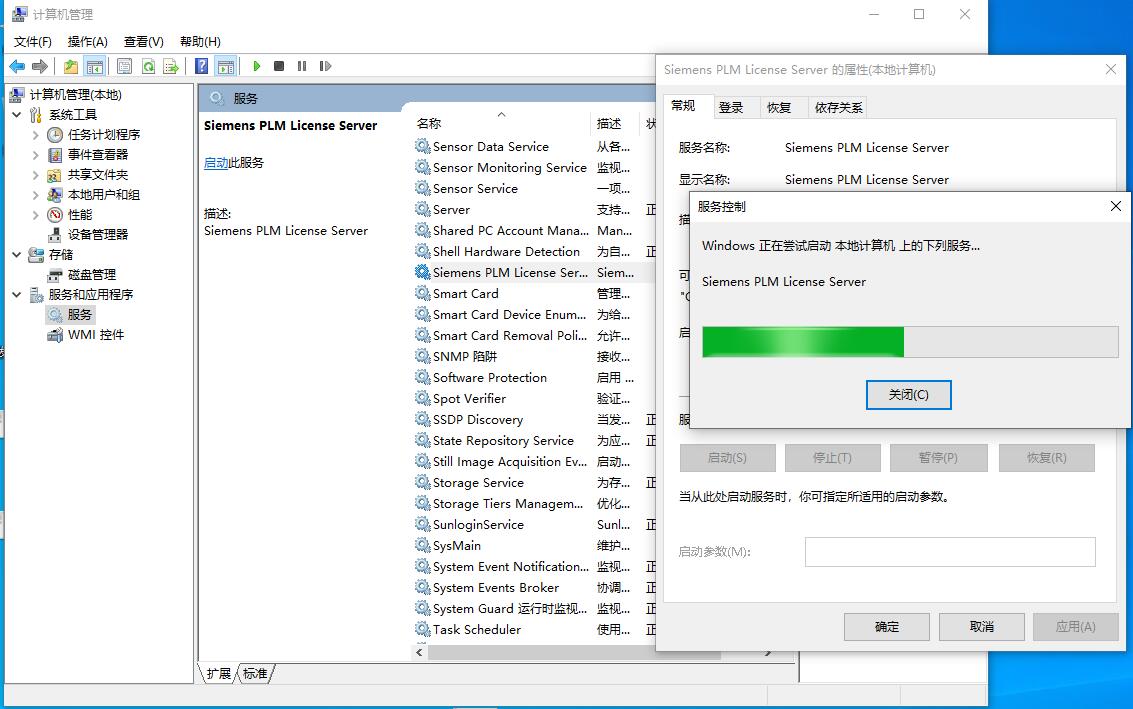Click the export list toolbar icon
This screenshot has width=1133, height=709.
pyautogui.click(x=171, y=66)
